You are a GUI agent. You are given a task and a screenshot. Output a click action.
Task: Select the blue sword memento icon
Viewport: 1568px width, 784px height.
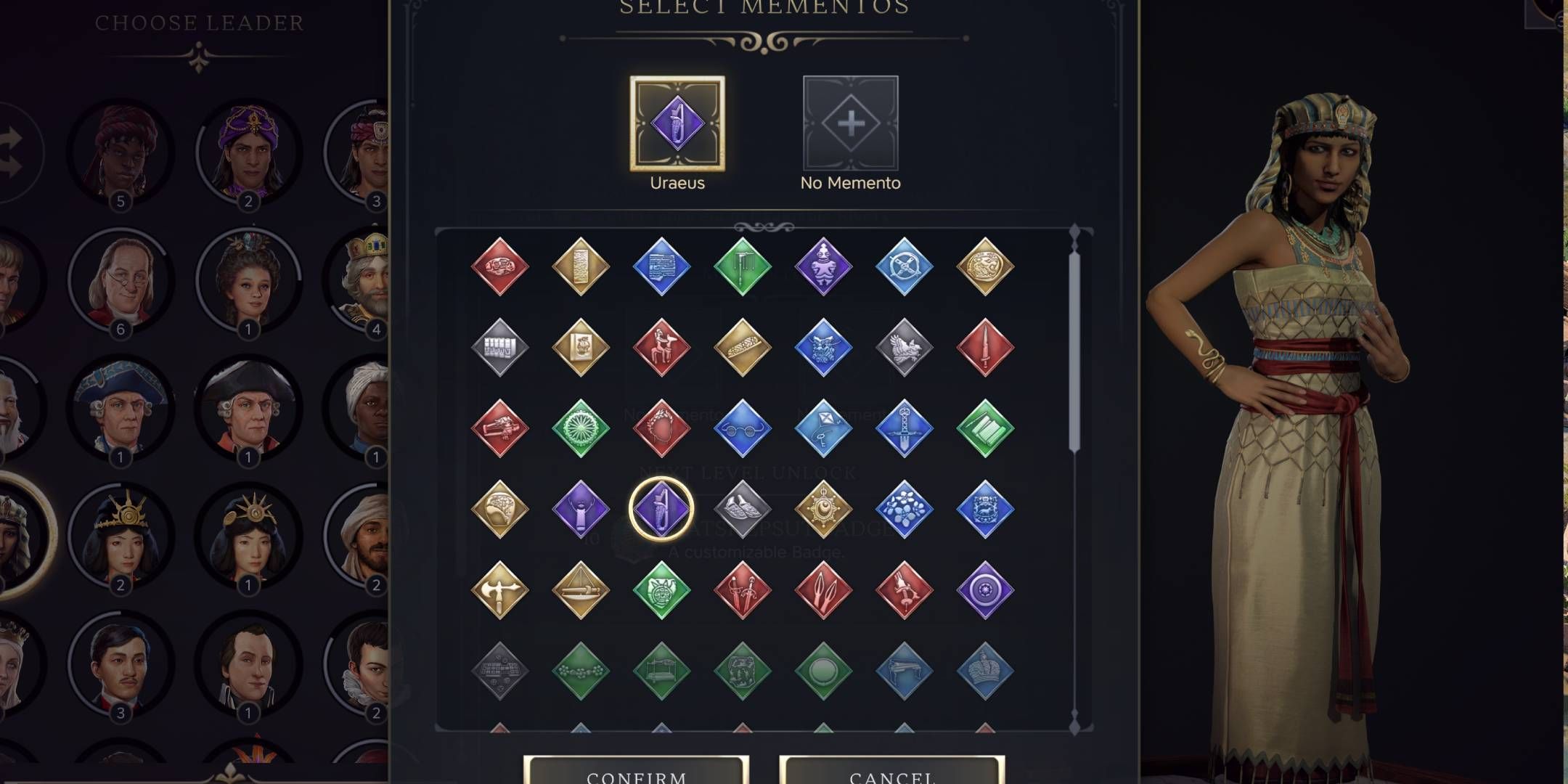tap(904, 428)
